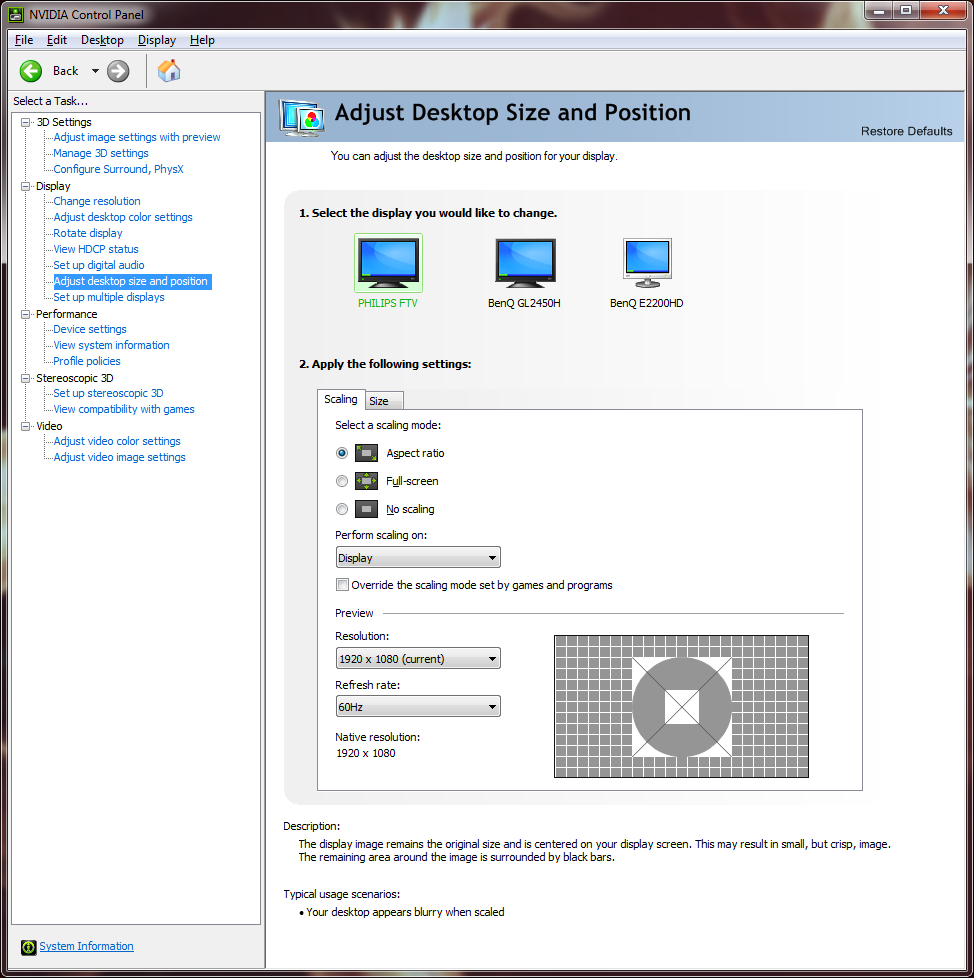Viewport: 974px width, 978px height.
Task: Select the BenQ GL2450H monitor icon
Action: (x=525, y=263)
